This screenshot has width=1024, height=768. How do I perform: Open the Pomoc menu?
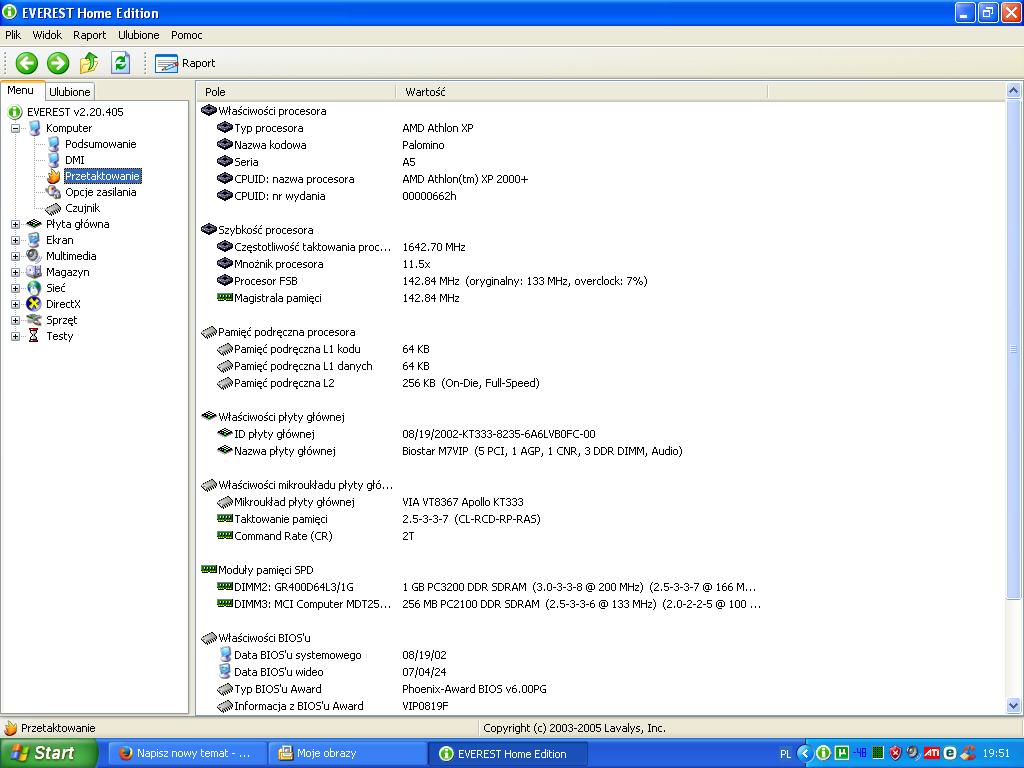(186, 35)
